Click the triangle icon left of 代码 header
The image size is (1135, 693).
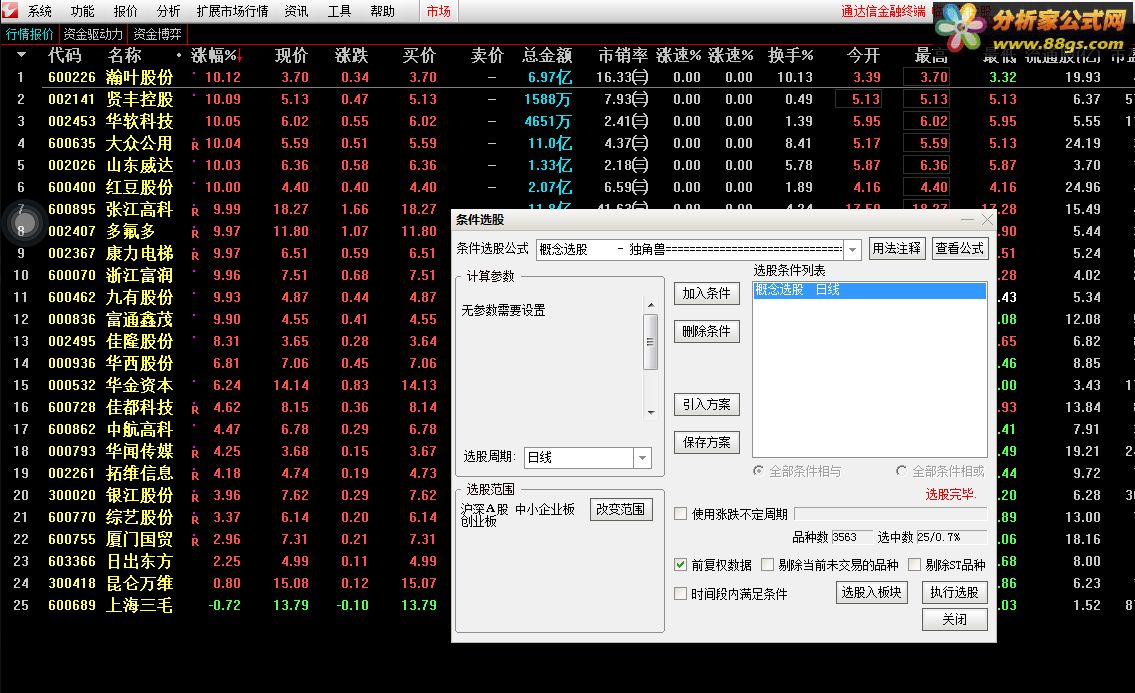click(21, 55)
